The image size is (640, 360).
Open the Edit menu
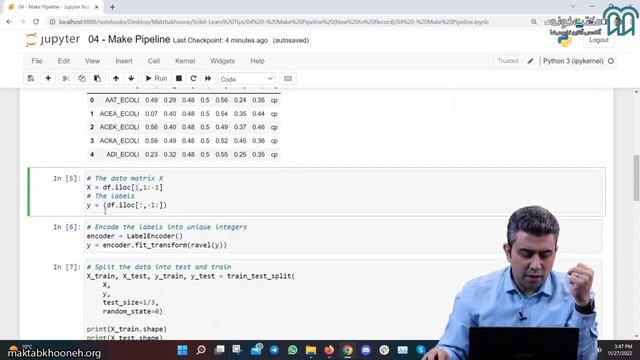tap(64, 61)
